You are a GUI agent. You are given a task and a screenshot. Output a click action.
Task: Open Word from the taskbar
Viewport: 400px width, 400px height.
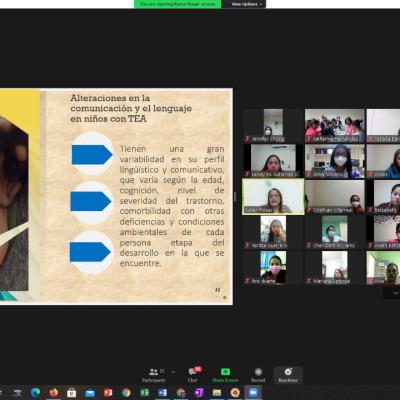[x=162, y=392]
